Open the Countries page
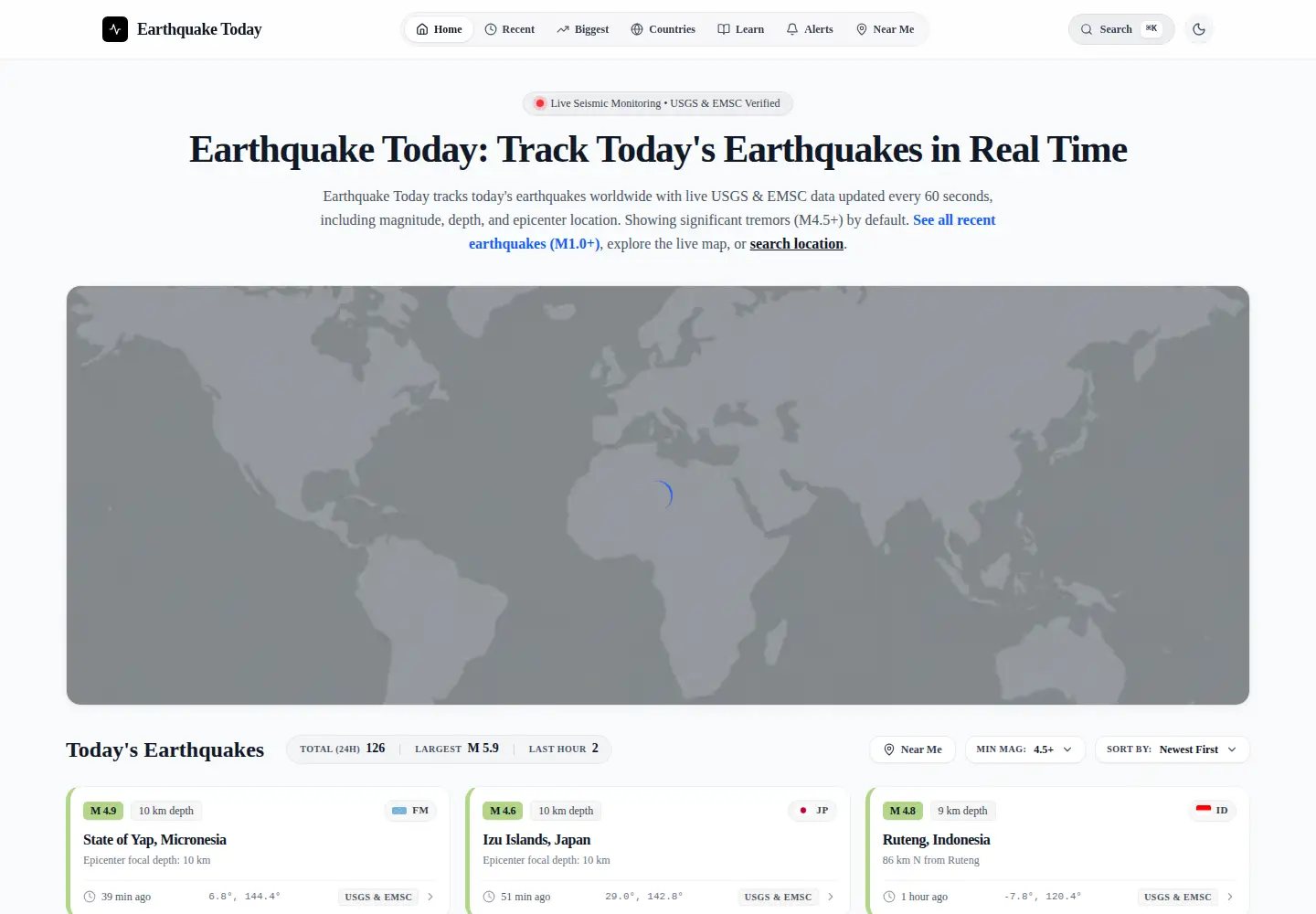Screen dimensions: 1316x914 pyautogui.click(x=663, y=29)
